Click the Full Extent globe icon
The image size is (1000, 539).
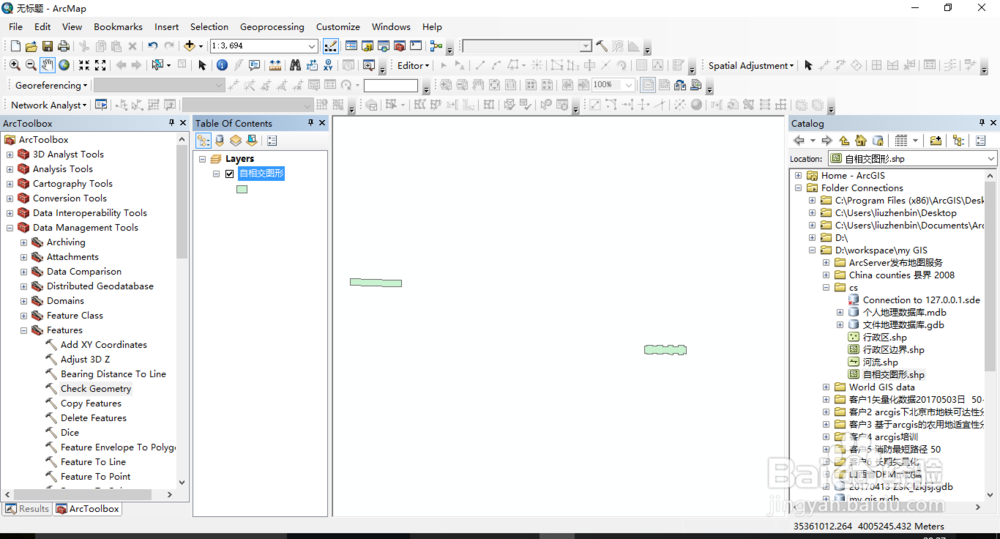(x=64, y=65)
